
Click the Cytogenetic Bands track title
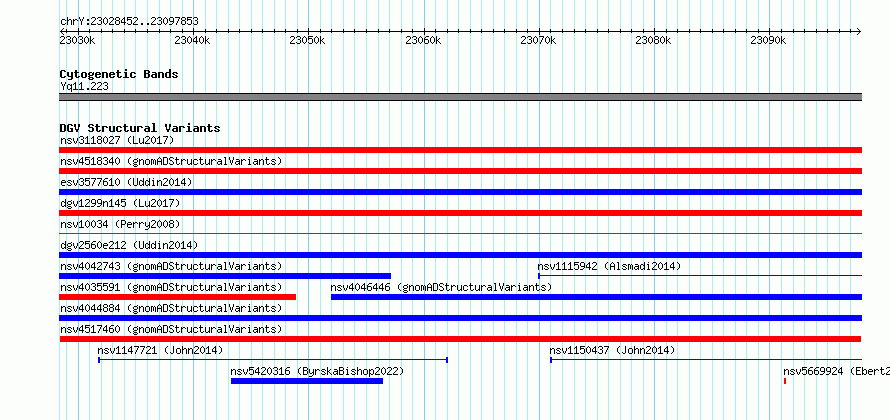(x=119, y=74)
